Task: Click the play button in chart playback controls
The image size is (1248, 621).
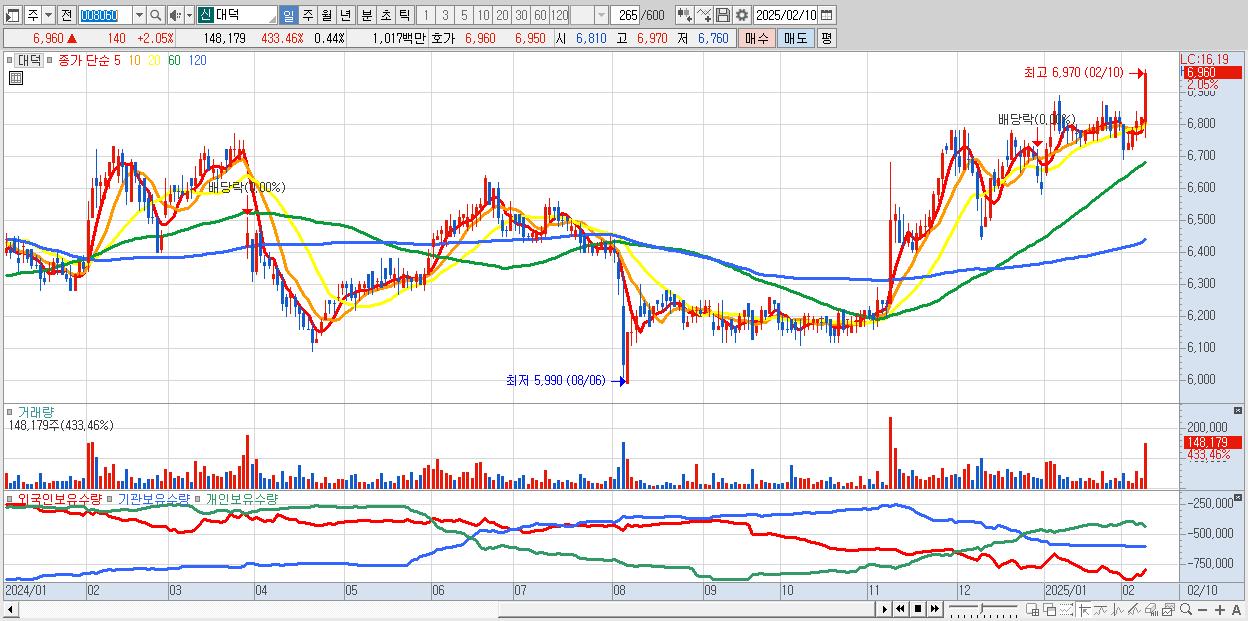Action: click(885, 609)
